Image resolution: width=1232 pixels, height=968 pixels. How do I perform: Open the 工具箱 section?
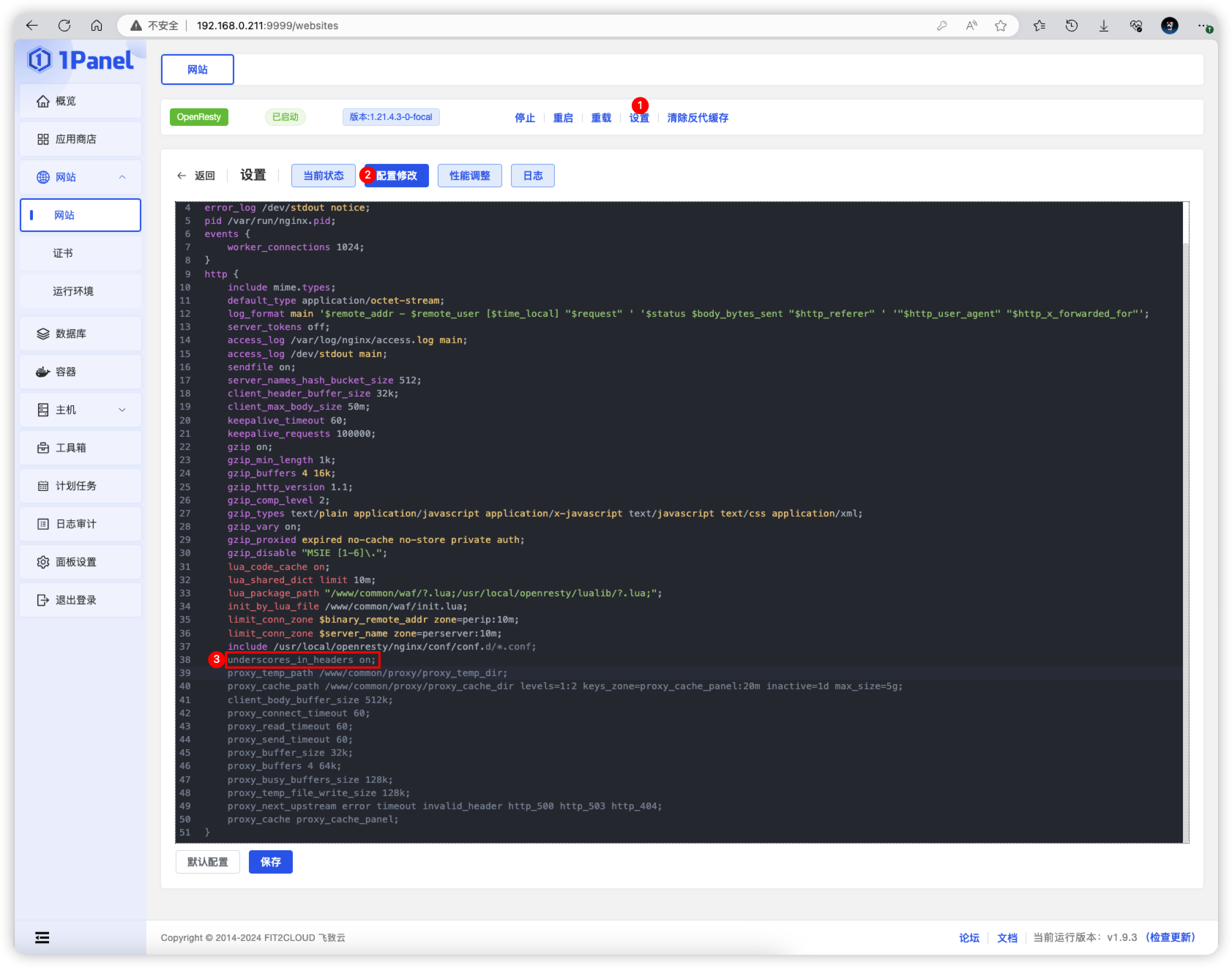coord(70,447)
